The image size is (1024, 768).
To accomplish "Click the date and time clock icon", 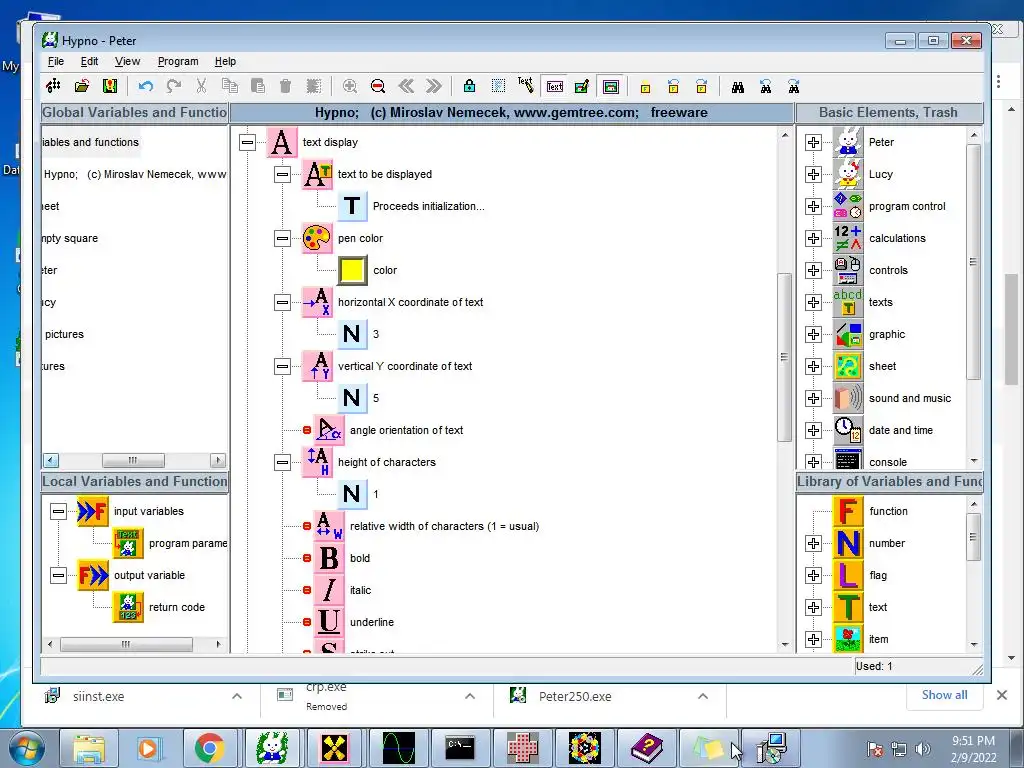I will click(x=848, y=430).
